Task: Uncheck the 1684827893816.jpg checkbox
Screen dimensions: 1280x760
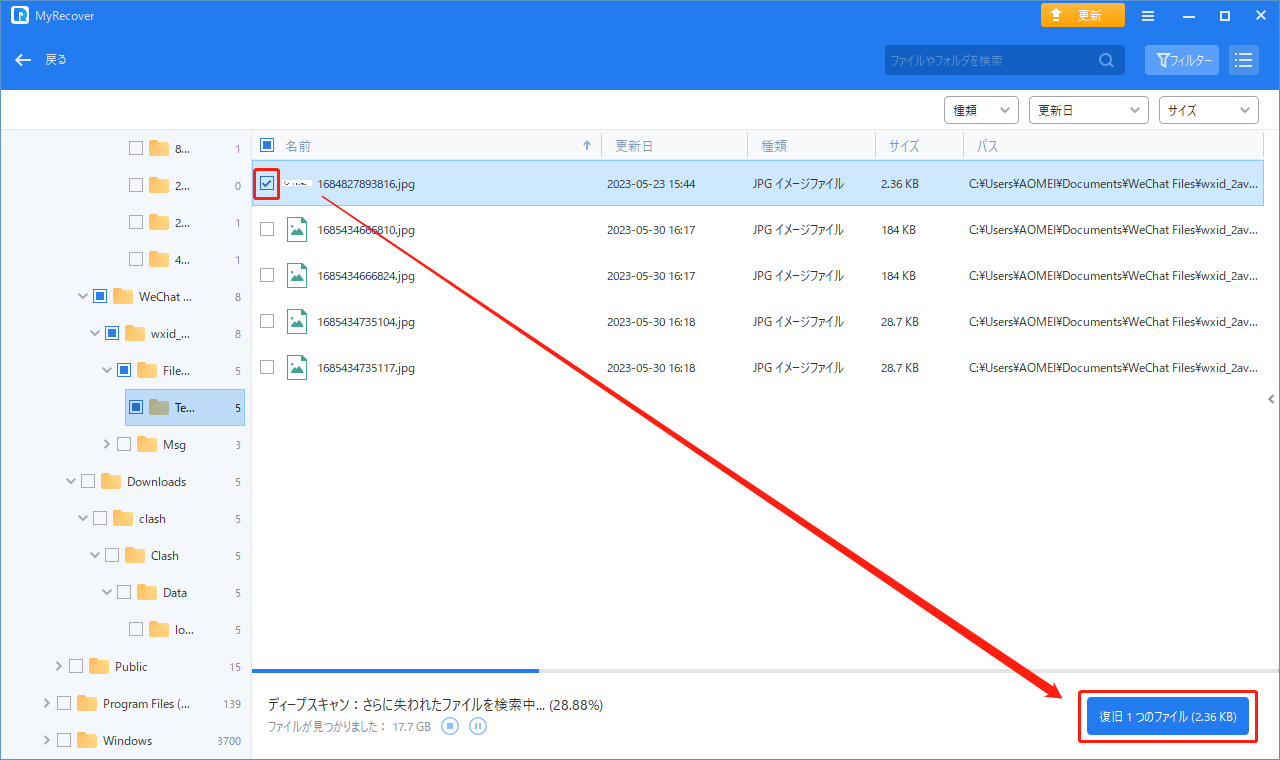Action: (x=267, y=184)
